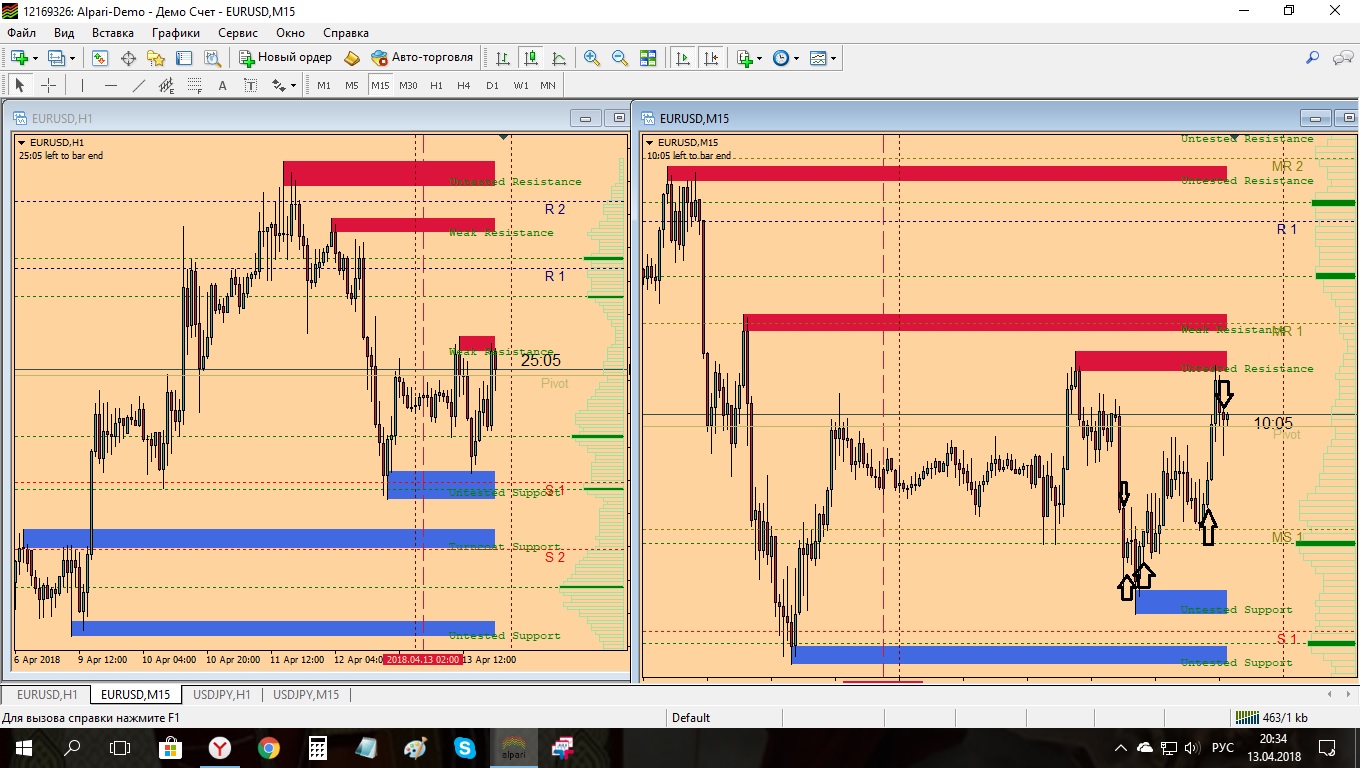Switch to the USDJPY,H1 chart tab
Viewport: 1360px width, 768px height.
pos(222,694)
